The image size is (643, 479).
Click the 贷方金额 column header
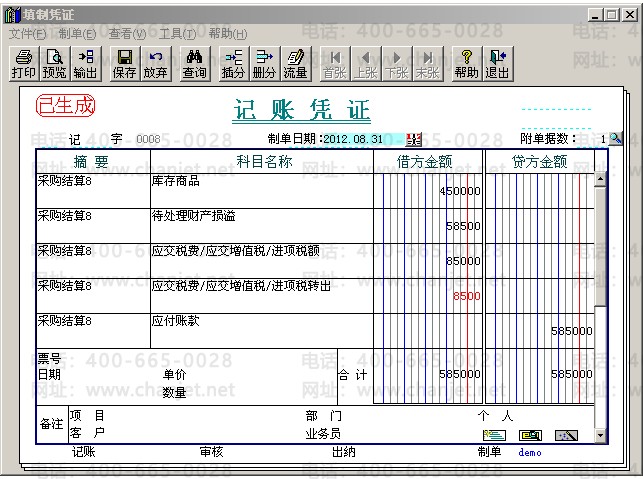[x=540, y=162]
